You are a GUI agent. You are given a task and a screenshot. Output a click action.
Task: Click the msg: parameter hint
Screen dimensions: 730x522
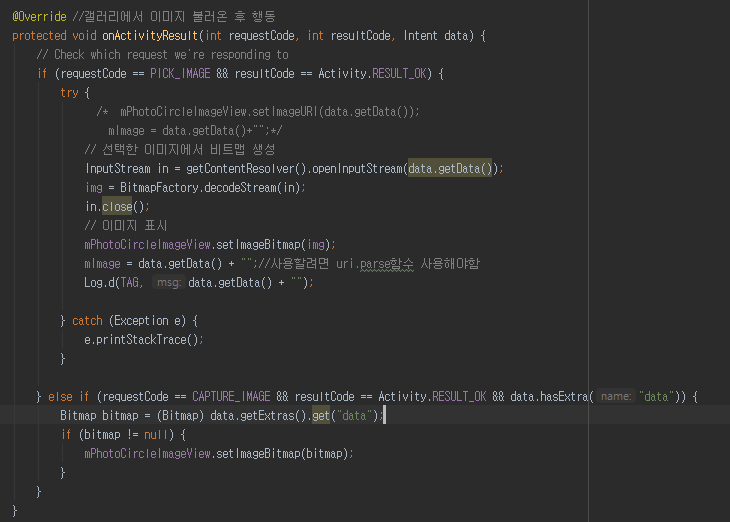(169, 283)
